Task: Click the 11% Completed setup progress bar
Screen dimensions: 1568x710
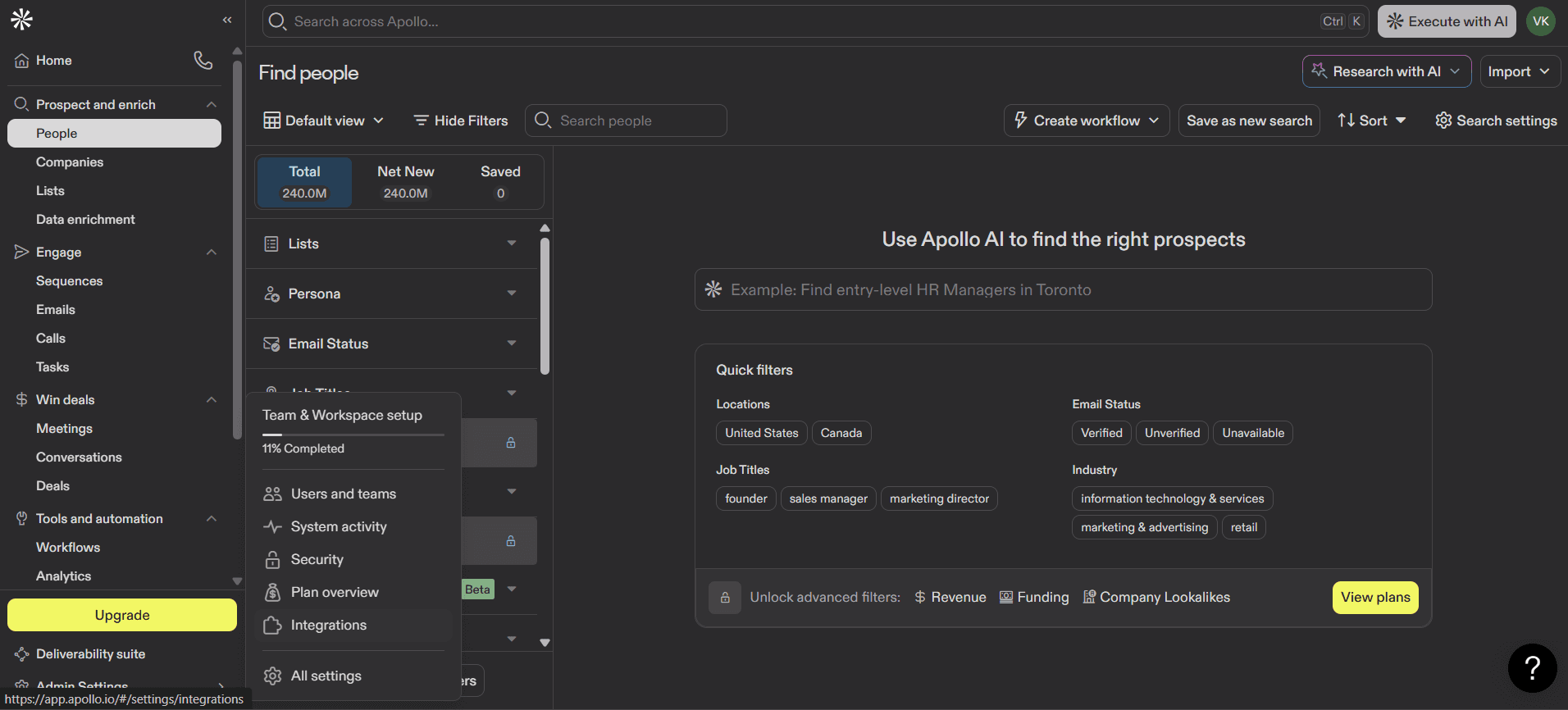Action: click(353, 435)
